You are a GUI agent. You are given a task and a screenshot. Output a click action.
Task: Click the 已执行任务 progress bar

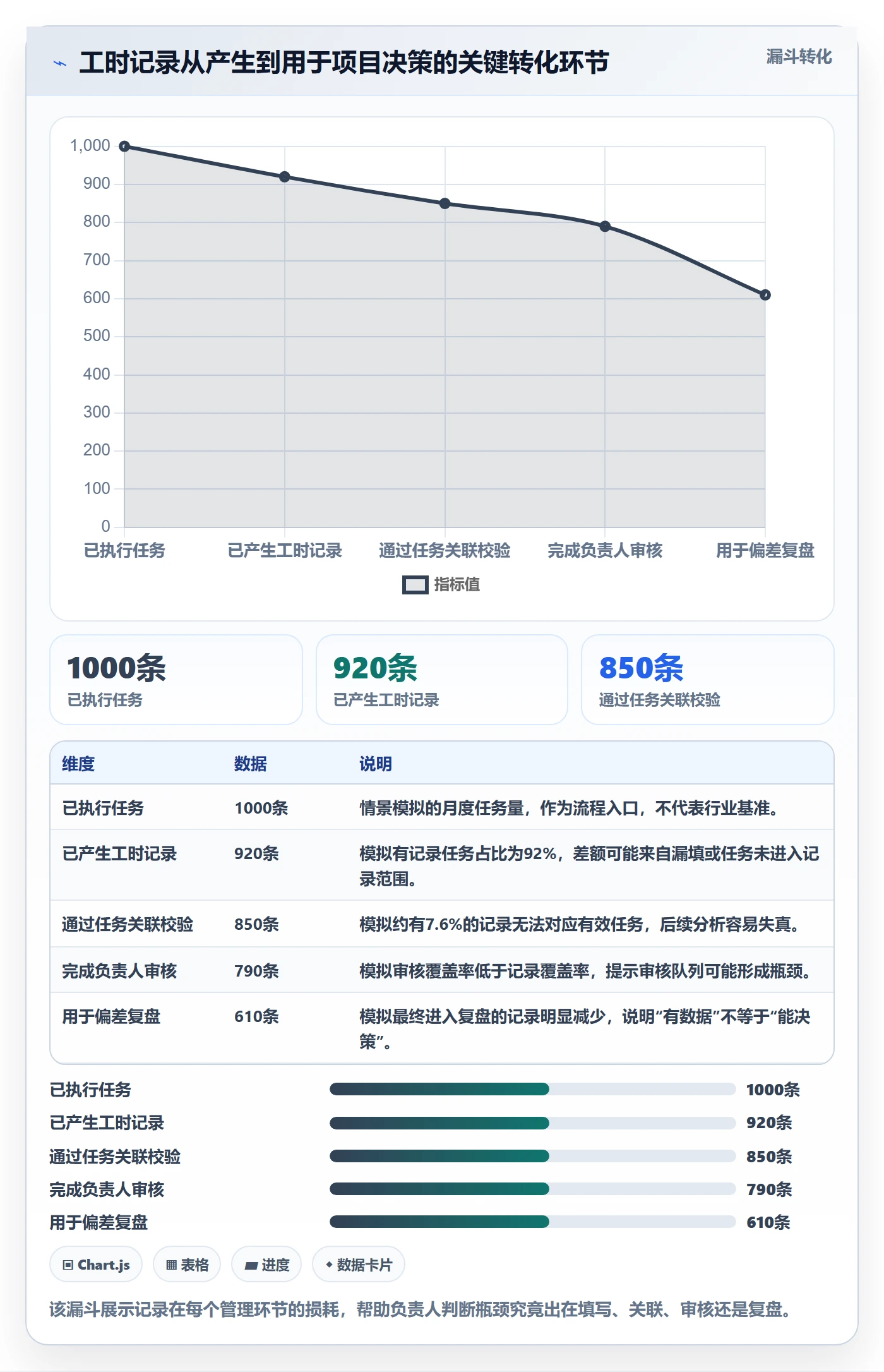pyautogui.click(x=532, y=1089)
